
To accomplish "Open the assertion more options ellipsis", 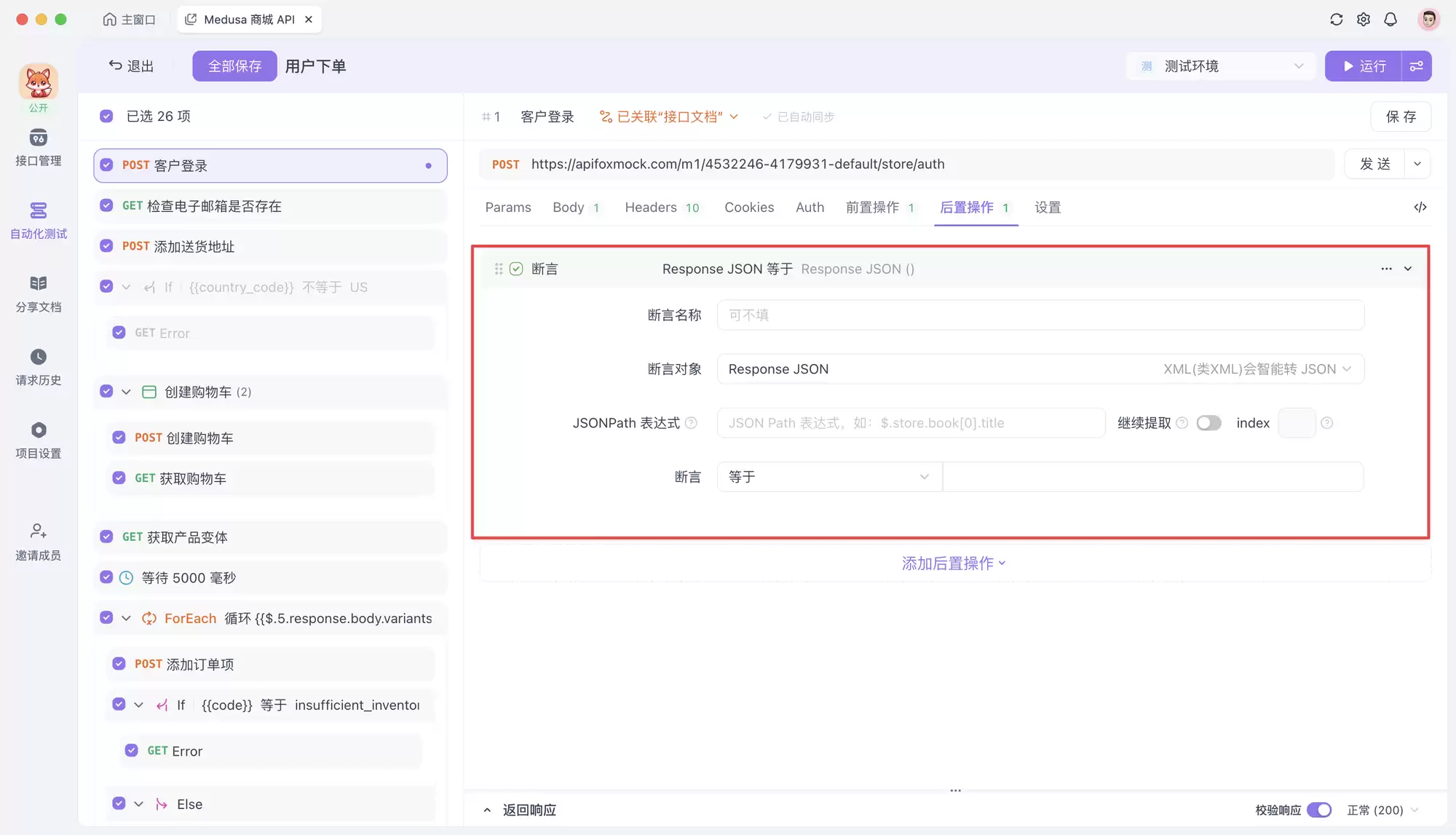I will point(1386,269).
